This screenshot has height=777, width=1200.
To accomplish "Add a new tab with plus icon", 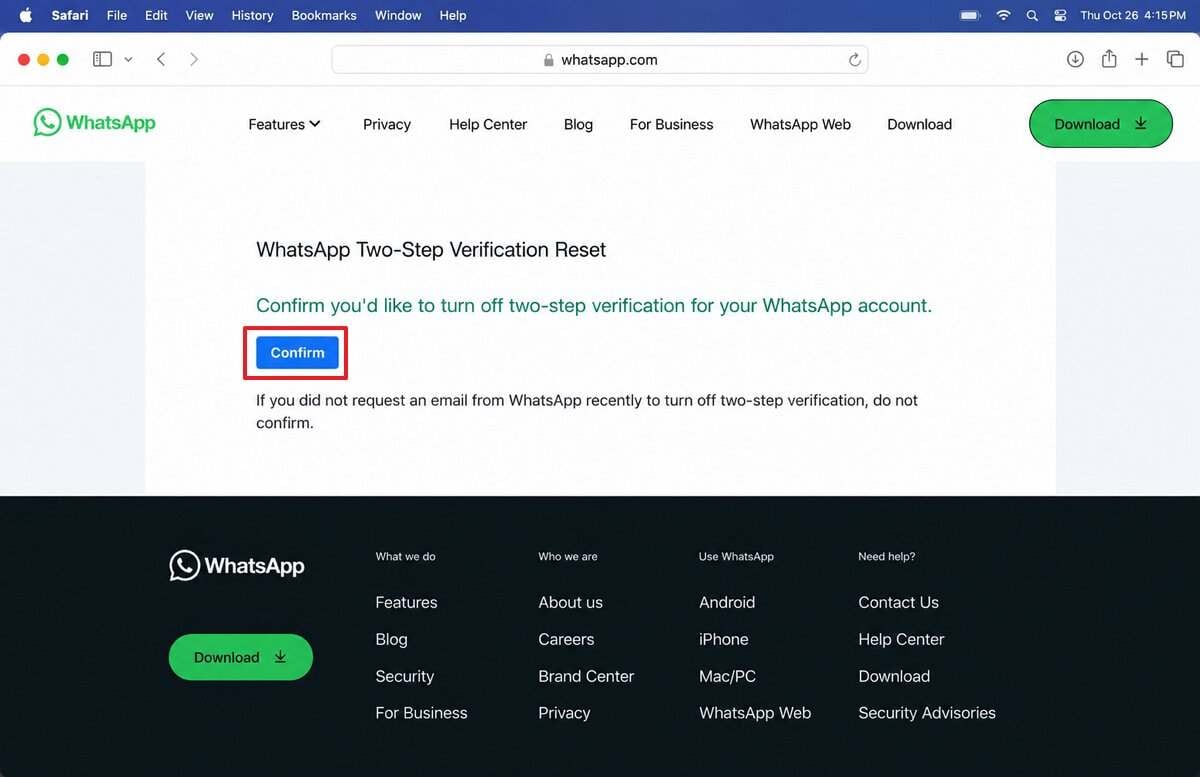I will click(1141, 59).
